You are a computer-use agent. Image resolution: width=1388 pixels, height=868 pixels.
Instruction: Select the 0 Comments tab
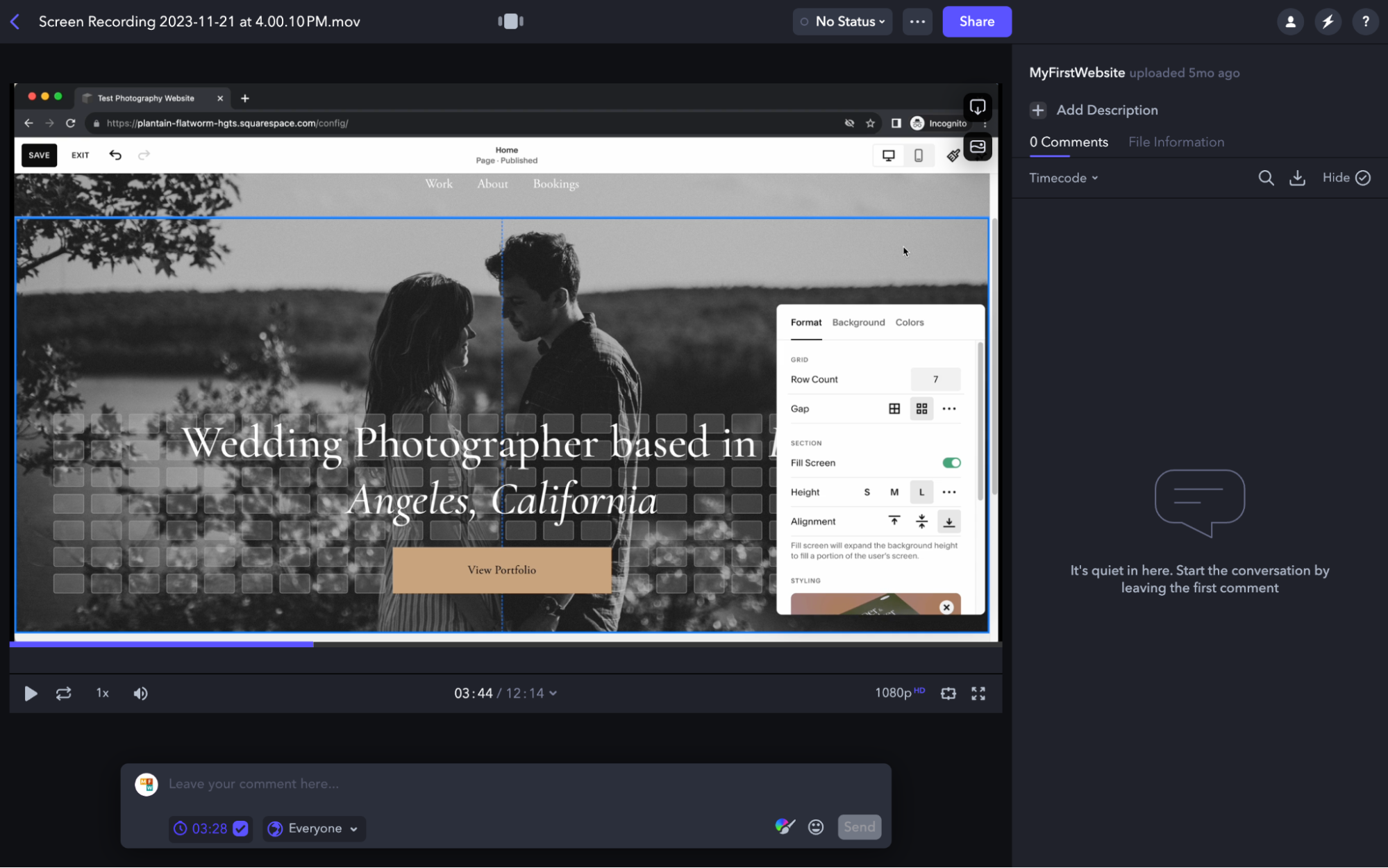point(1068,142)
